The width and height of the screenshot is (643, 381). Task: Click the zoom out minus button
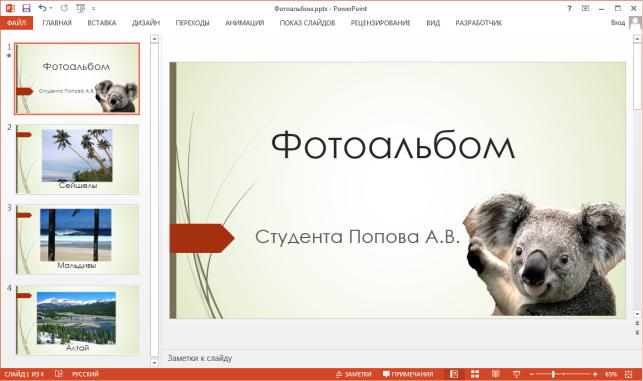click(532, 374)
